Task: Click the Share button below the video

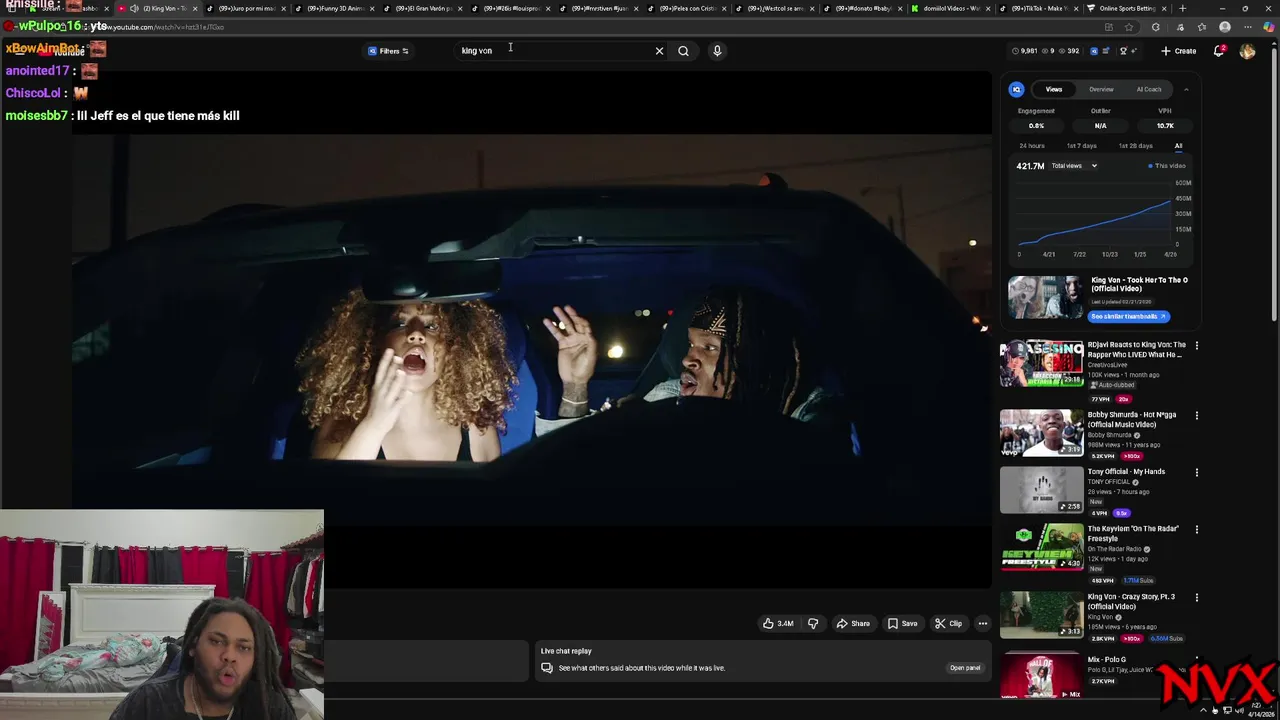Action: [x=853, y=624]
